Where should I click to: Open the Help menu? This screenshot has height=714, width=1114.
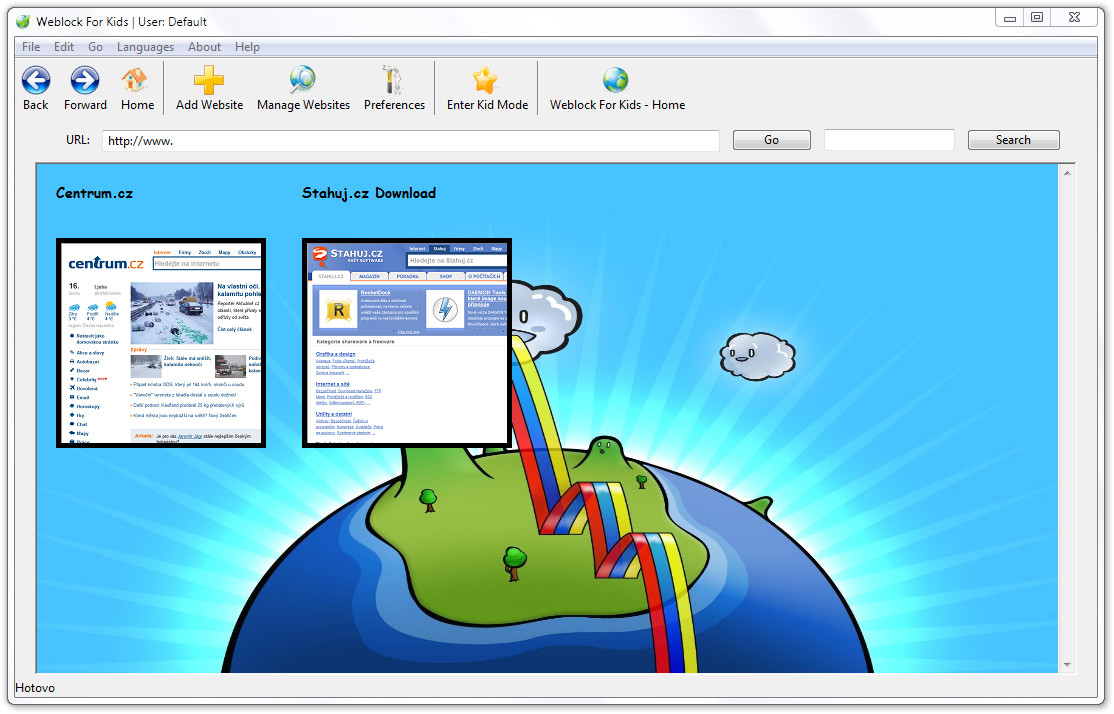click(247, 47)
